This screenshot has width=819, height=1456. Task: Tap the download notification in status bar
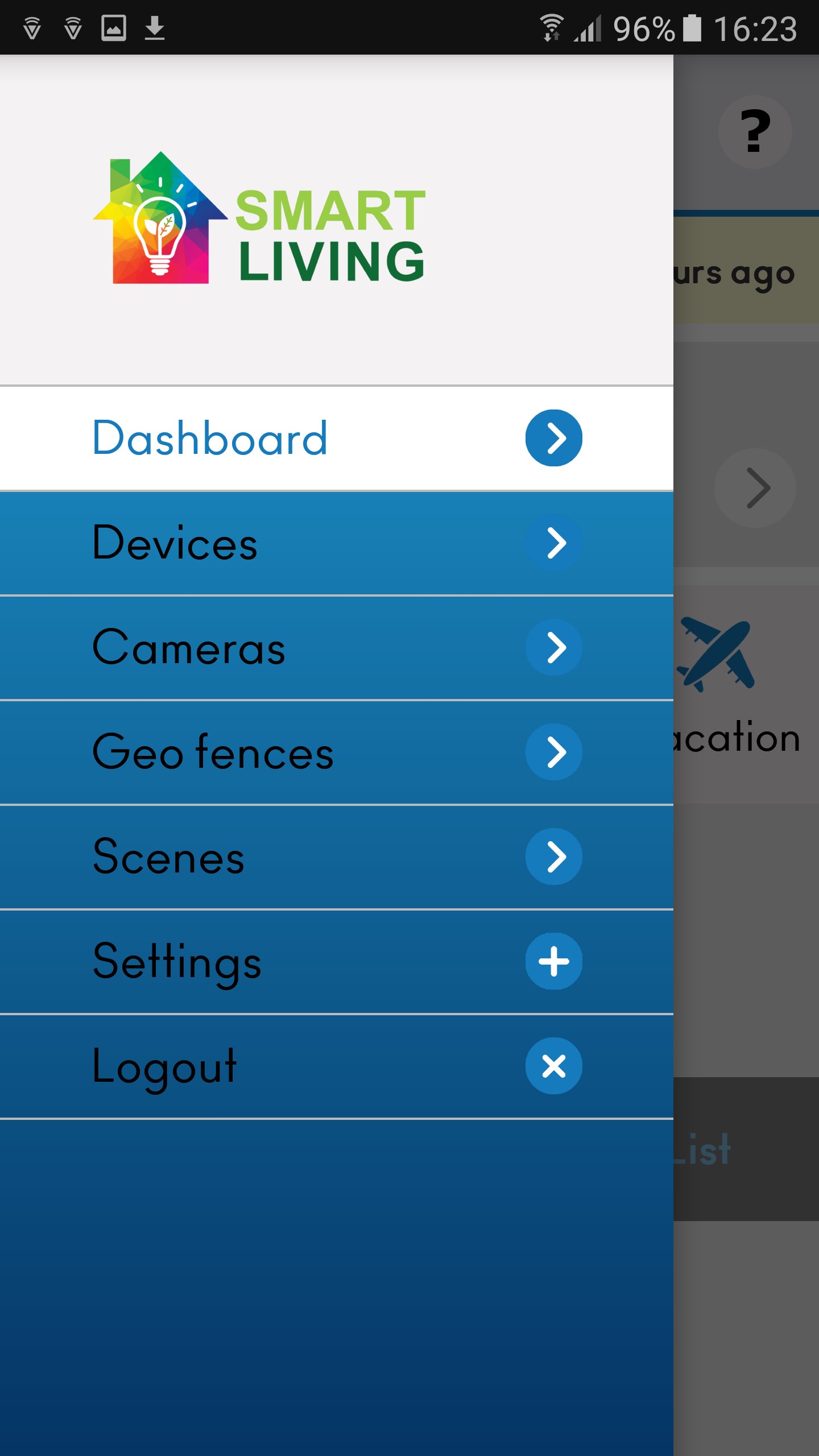(154, 28)
